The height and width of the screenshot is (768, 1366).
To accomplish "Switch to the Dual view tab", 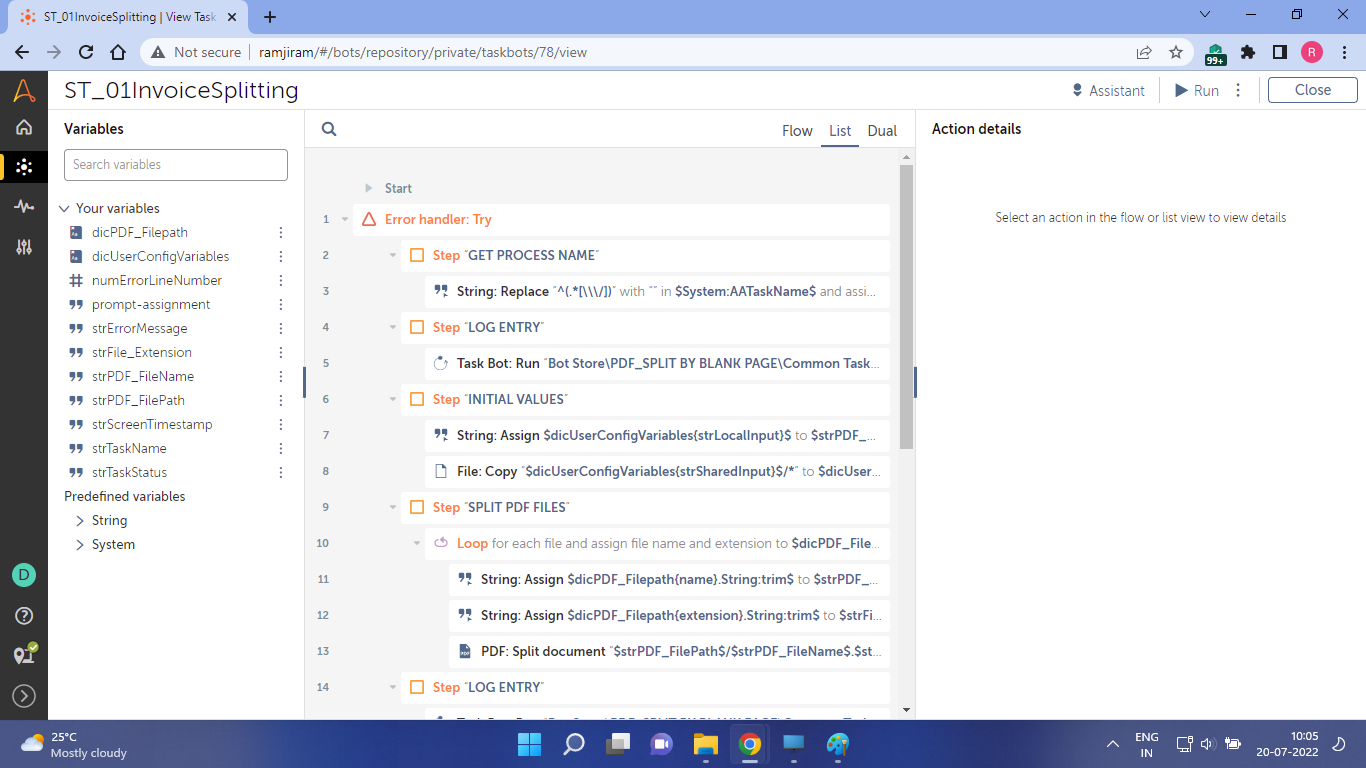I will pos(882,130).
